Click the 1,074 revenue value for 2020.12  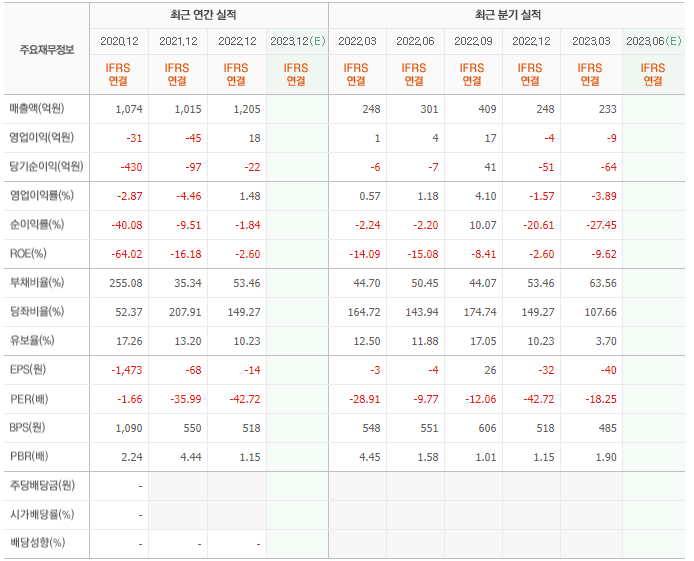(x=129, y=109)
